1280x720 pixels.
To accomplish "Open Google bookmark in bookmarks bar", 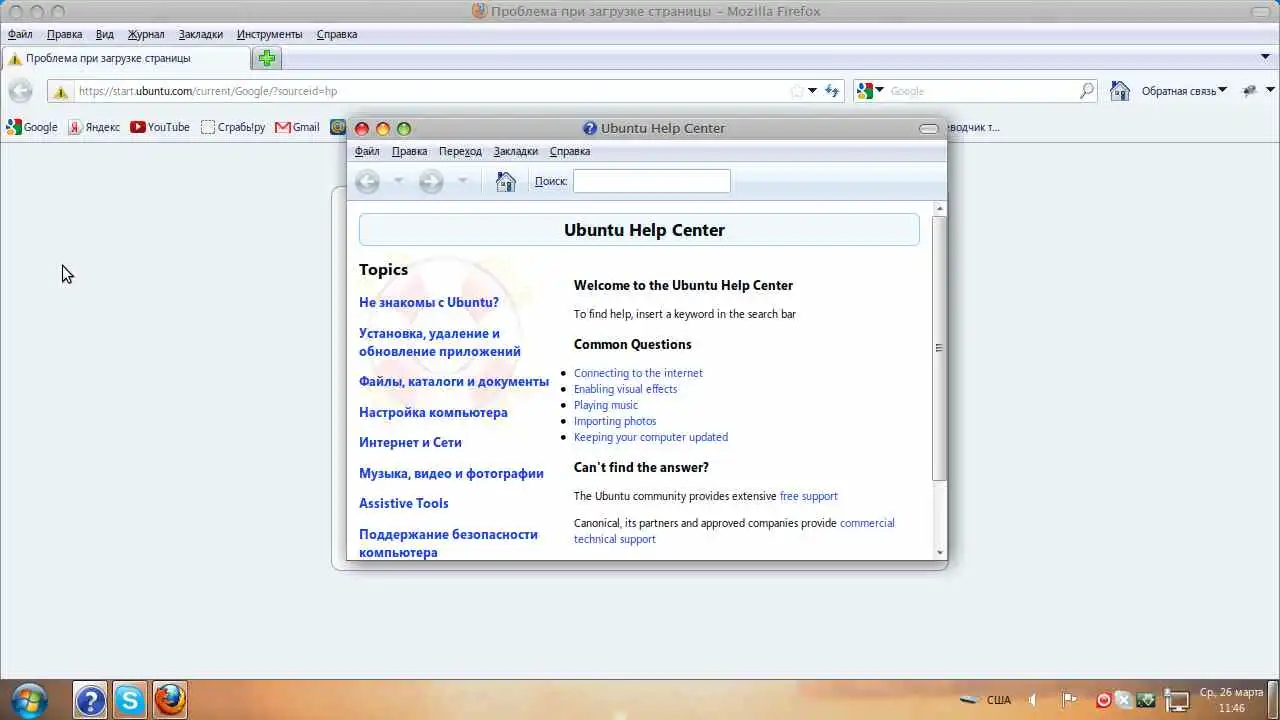I will (32, 127).
